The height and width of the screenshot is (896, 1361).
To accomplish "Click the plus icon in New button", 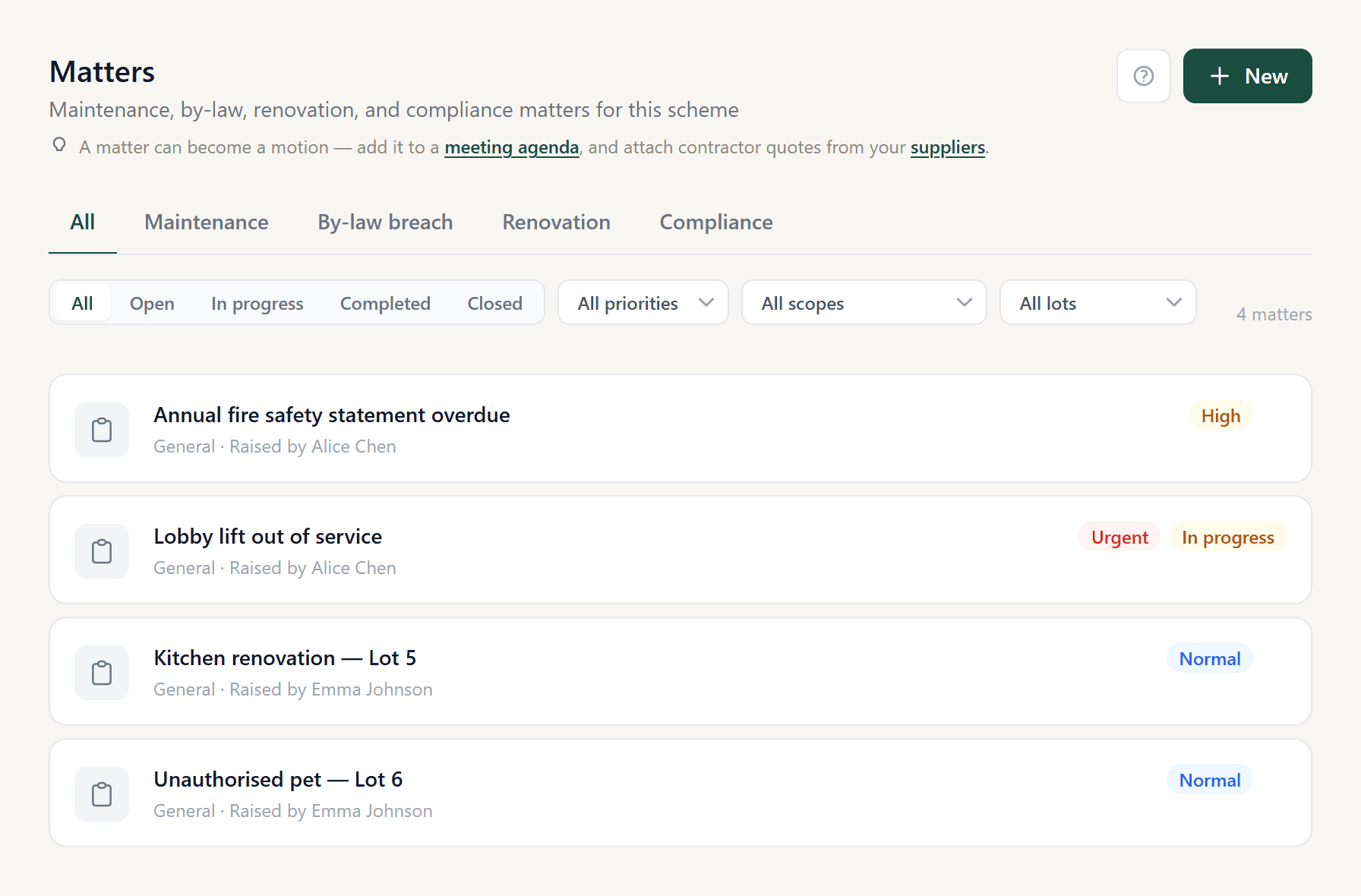I will 1220,76.
